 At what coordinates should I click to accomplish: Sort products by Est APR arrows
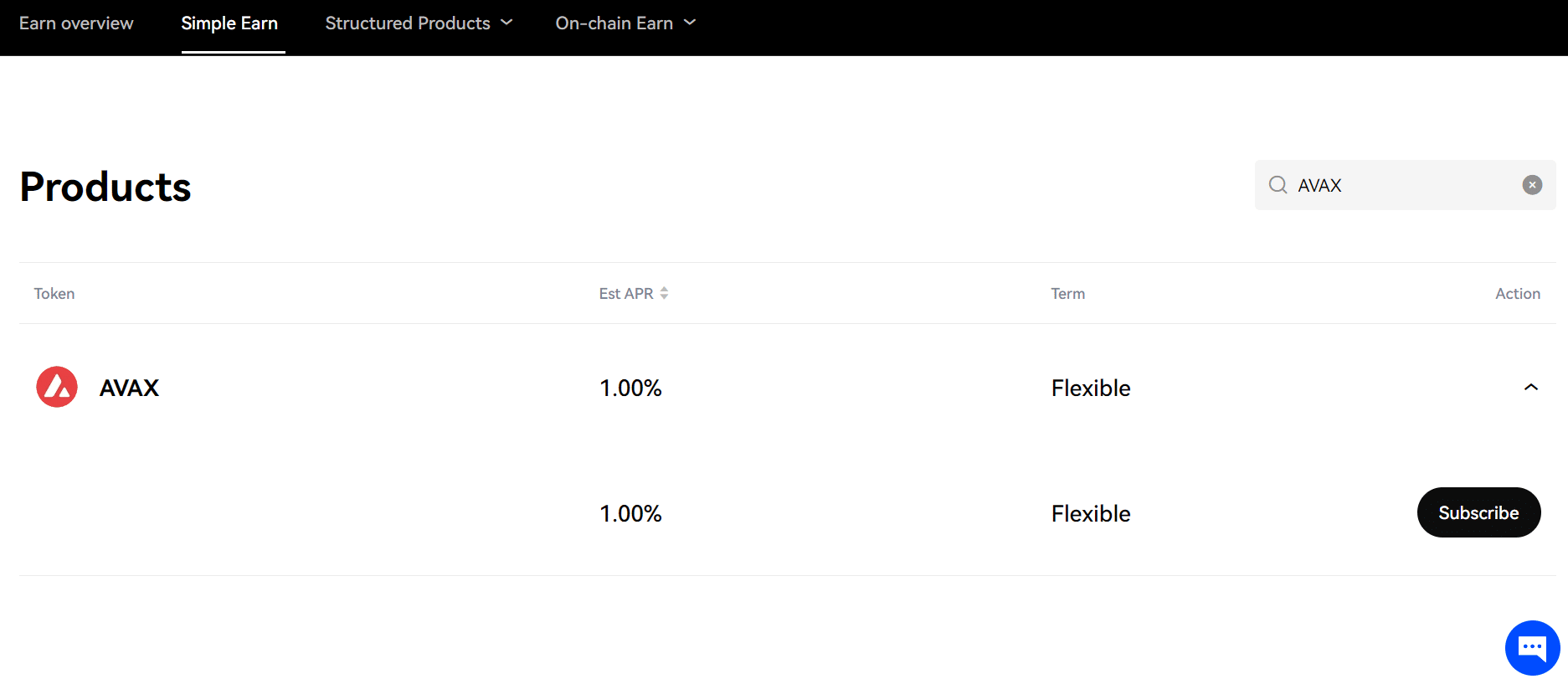pyautogui.click(x=664, y=293)
